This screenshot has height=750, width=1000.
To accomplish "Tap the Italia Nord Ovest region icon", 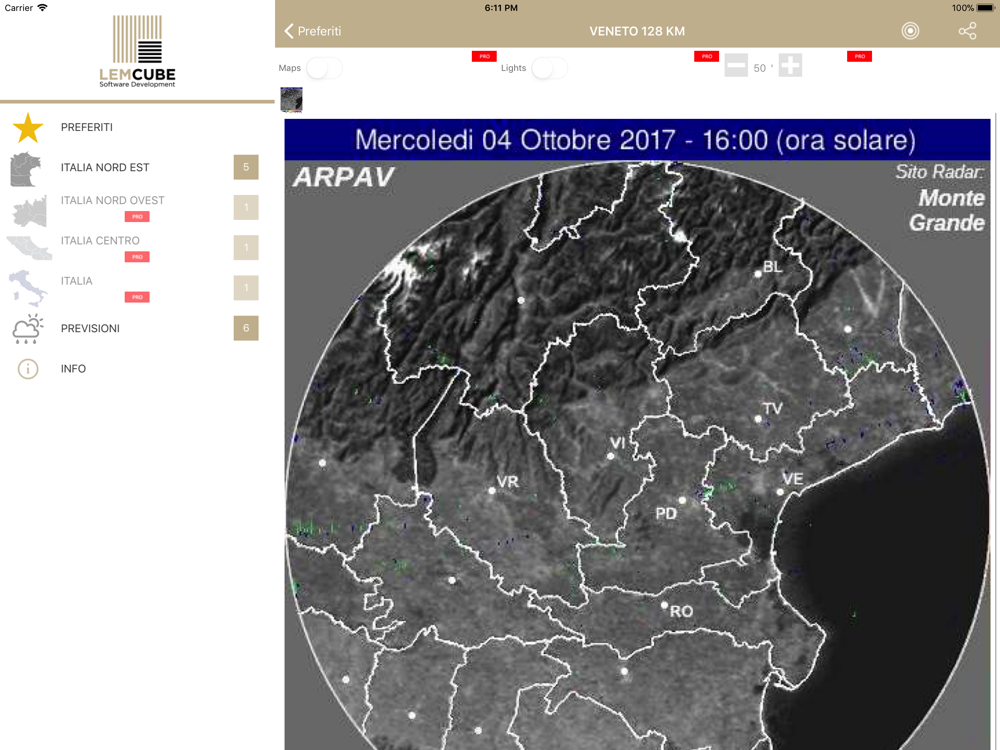I will 29,211.
